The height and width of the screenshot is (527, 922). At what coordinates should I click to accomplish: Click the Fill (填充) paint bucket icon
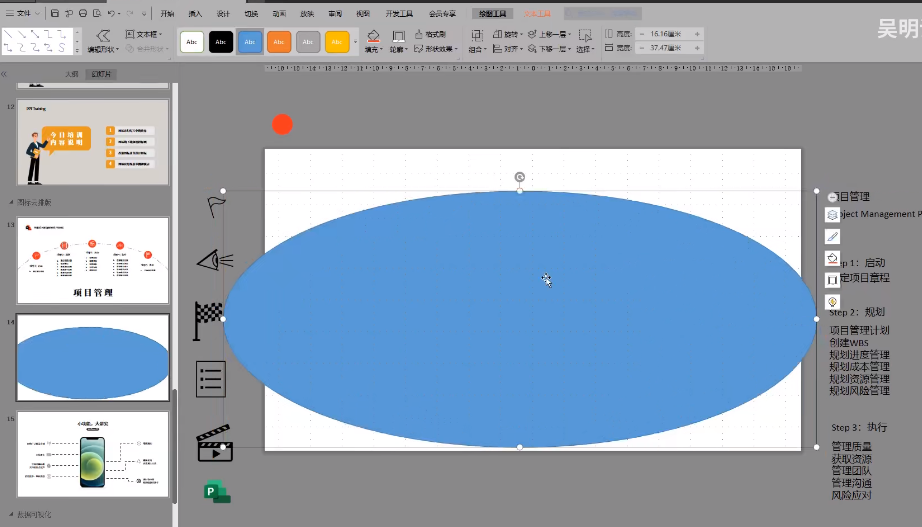tap(373, 36)
